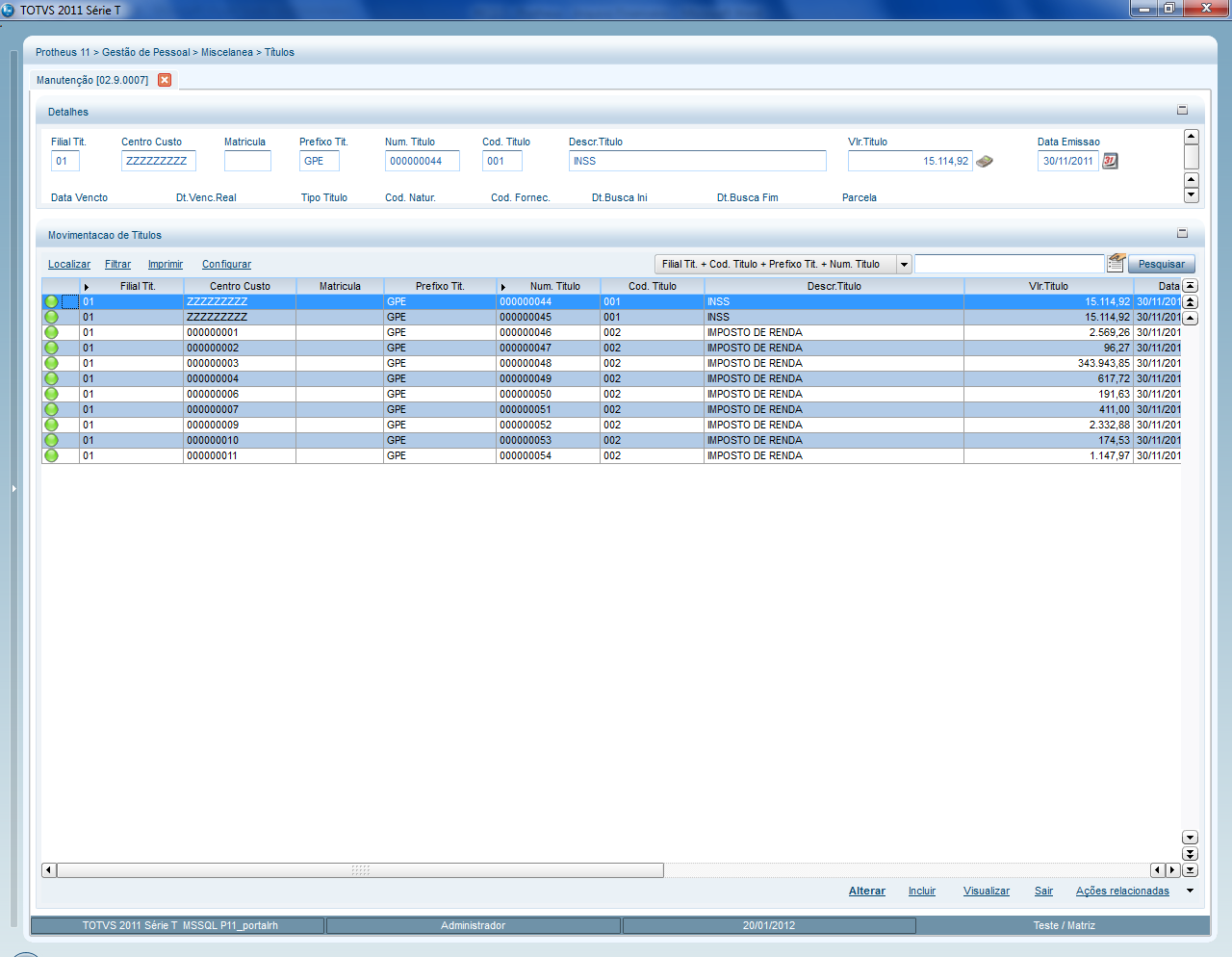Click the Num. Titulo field 000000044

(423, 161)
